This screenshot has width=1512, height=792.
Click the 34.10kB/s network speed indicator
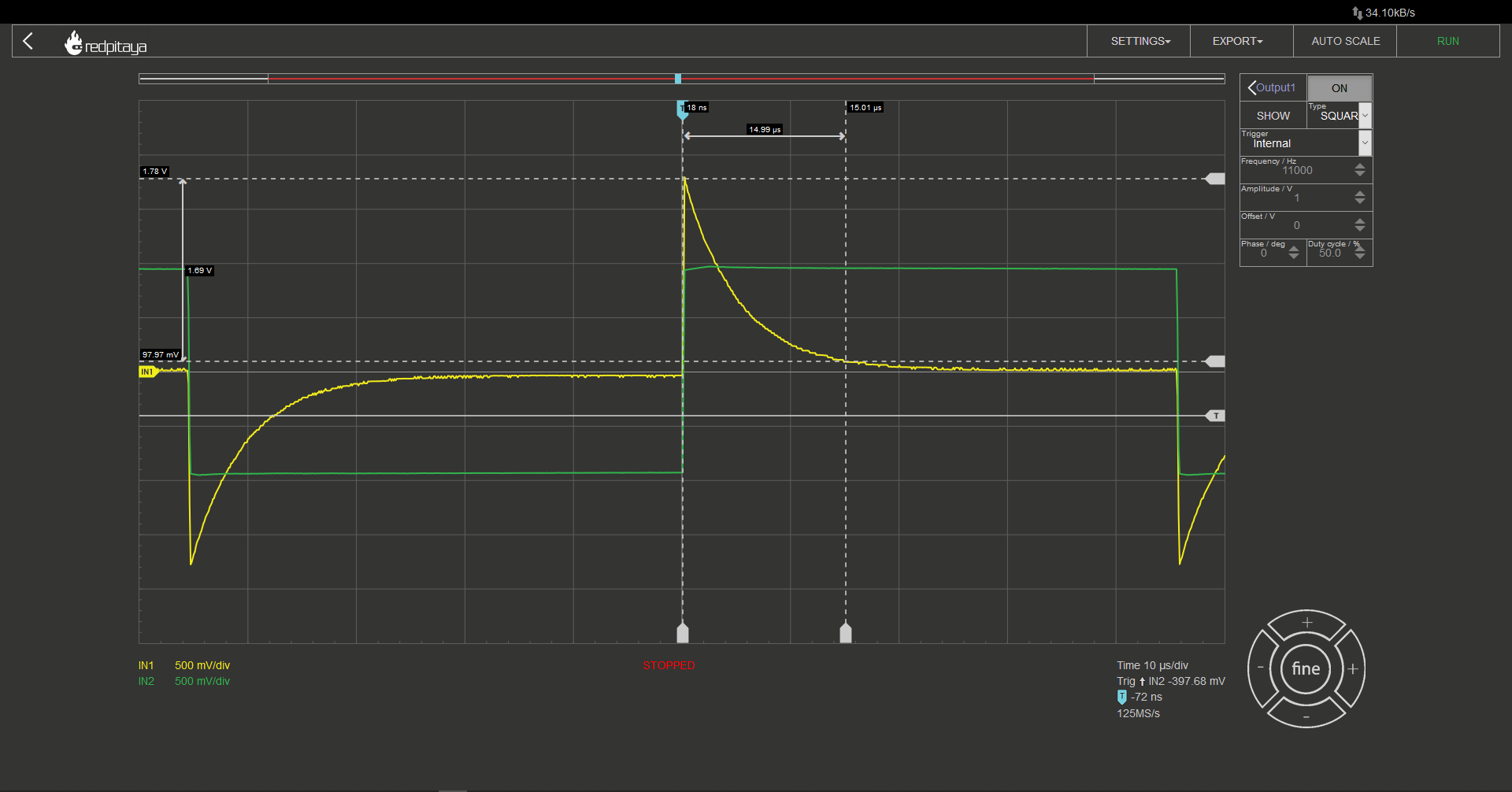[x=1384, y=13]
